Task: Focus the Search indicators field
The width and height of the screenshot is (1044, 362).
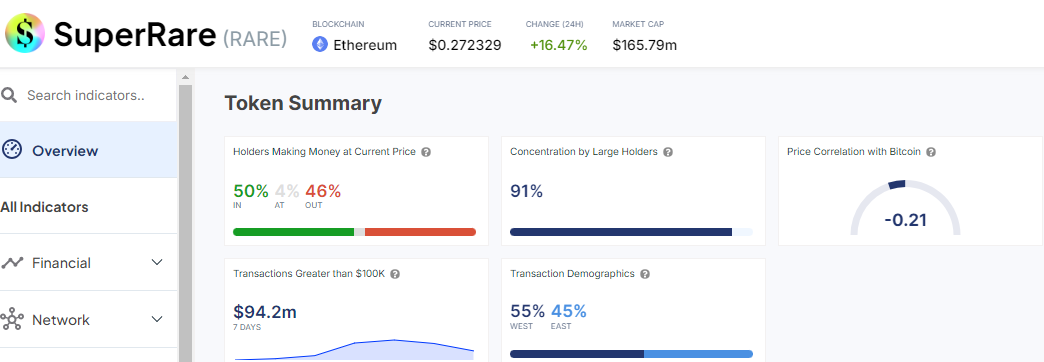Action: pyautogui.click(x=89, y=95)
